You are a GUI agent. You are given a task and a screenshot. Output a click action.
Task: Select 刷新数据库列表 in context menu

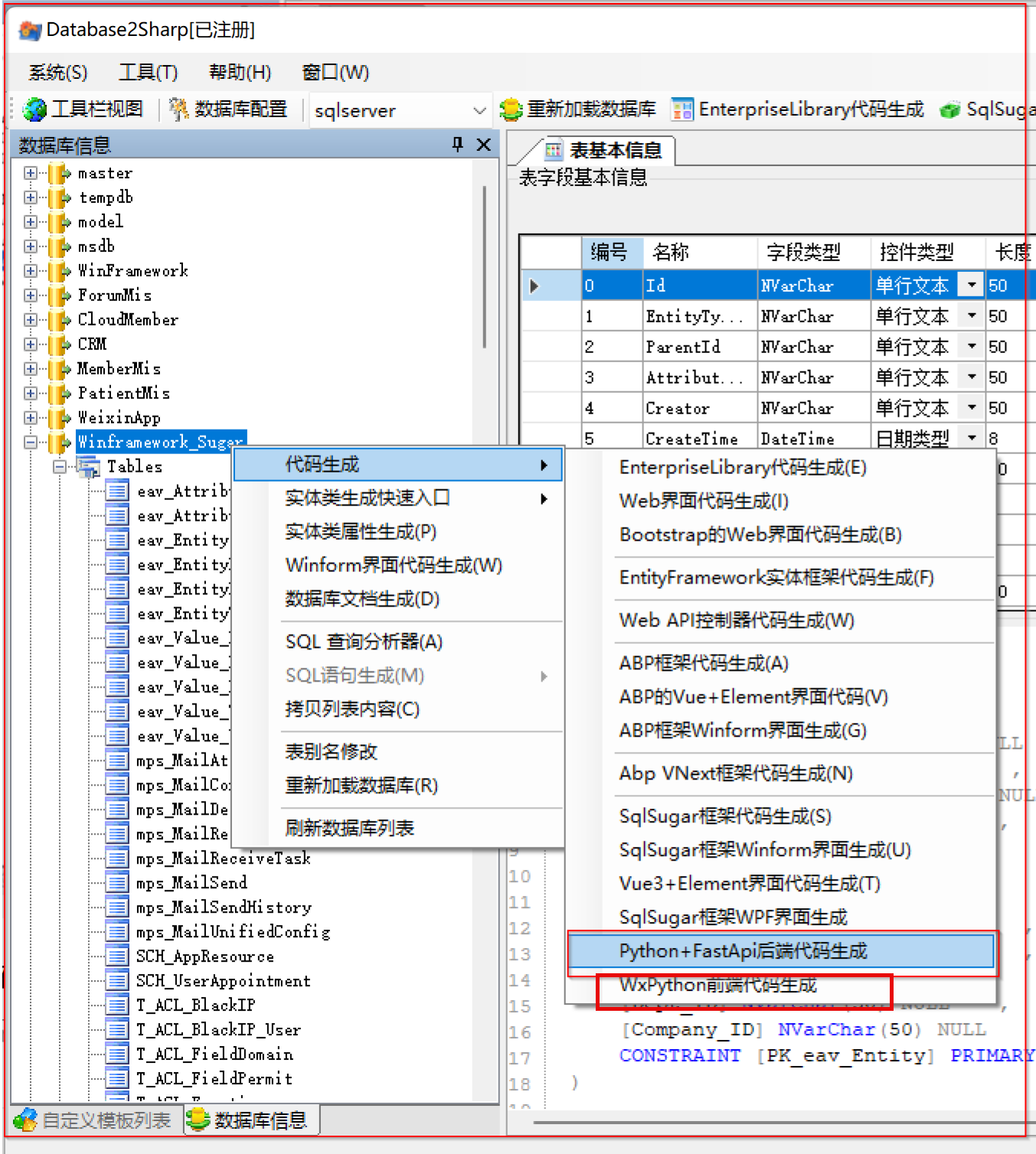click(x=398, y=828)
